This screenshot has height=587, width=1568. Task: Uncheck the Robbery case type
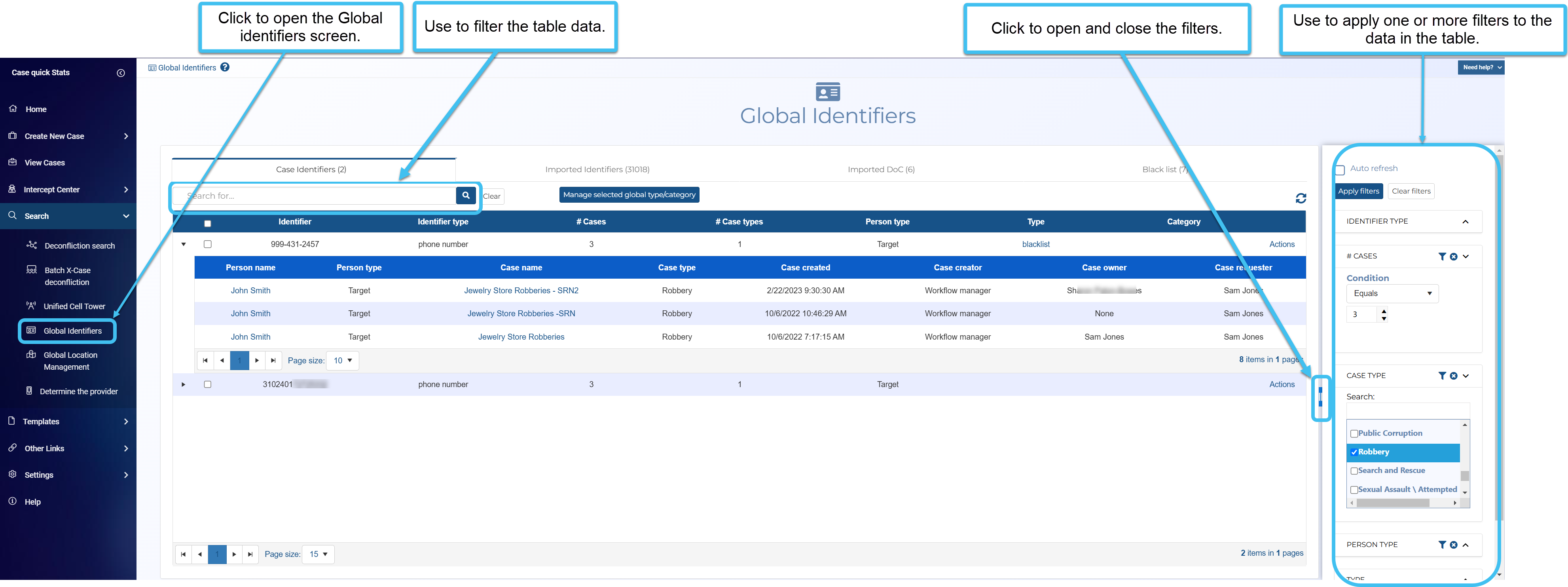[x=1354, y=452]
